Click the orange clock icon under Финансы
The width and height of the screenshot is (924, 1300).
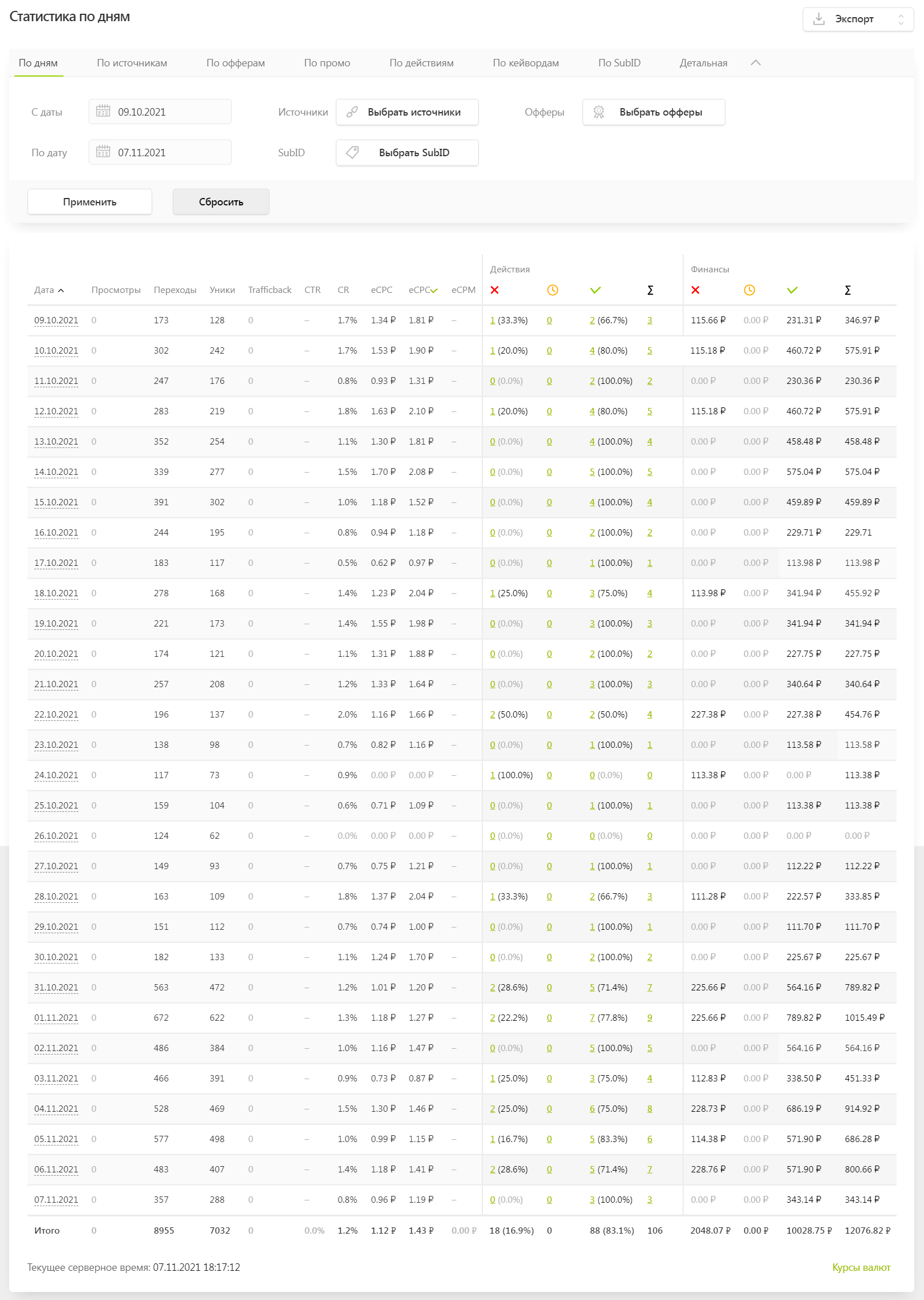[x=749, y=290]
